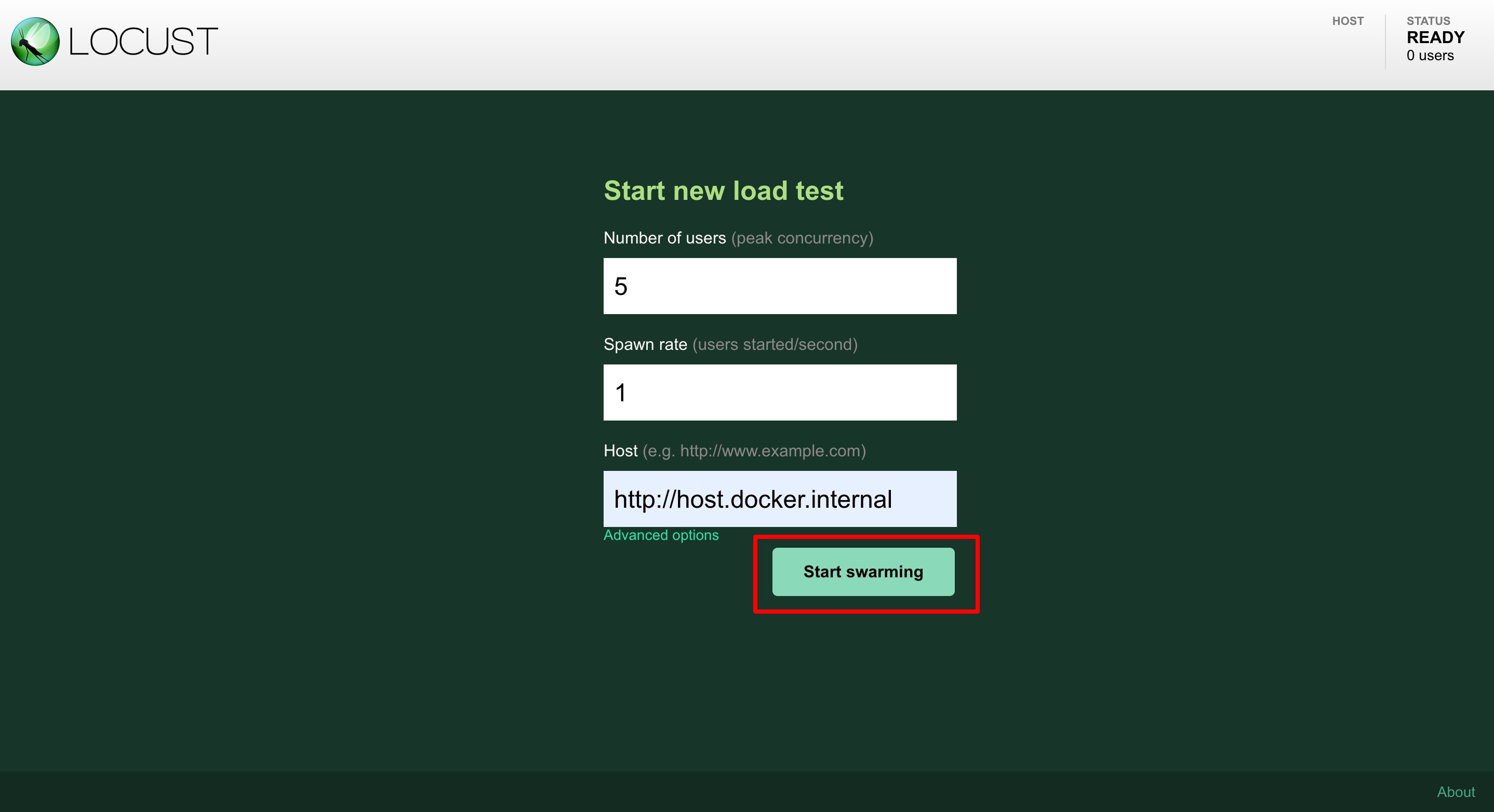
Task: Click the 'Host' form label
Action: 620,451
